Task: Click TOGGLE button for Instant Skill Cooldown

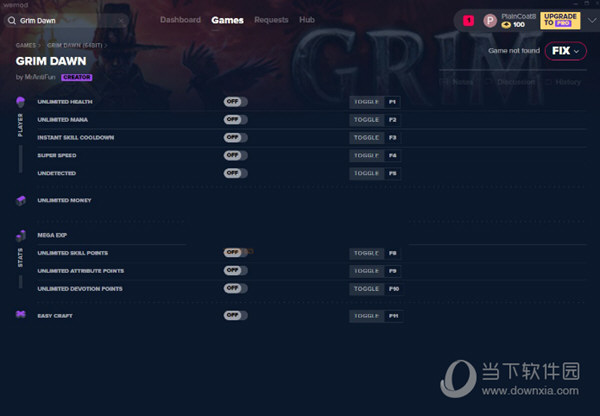Action: (x=366, y=138)
